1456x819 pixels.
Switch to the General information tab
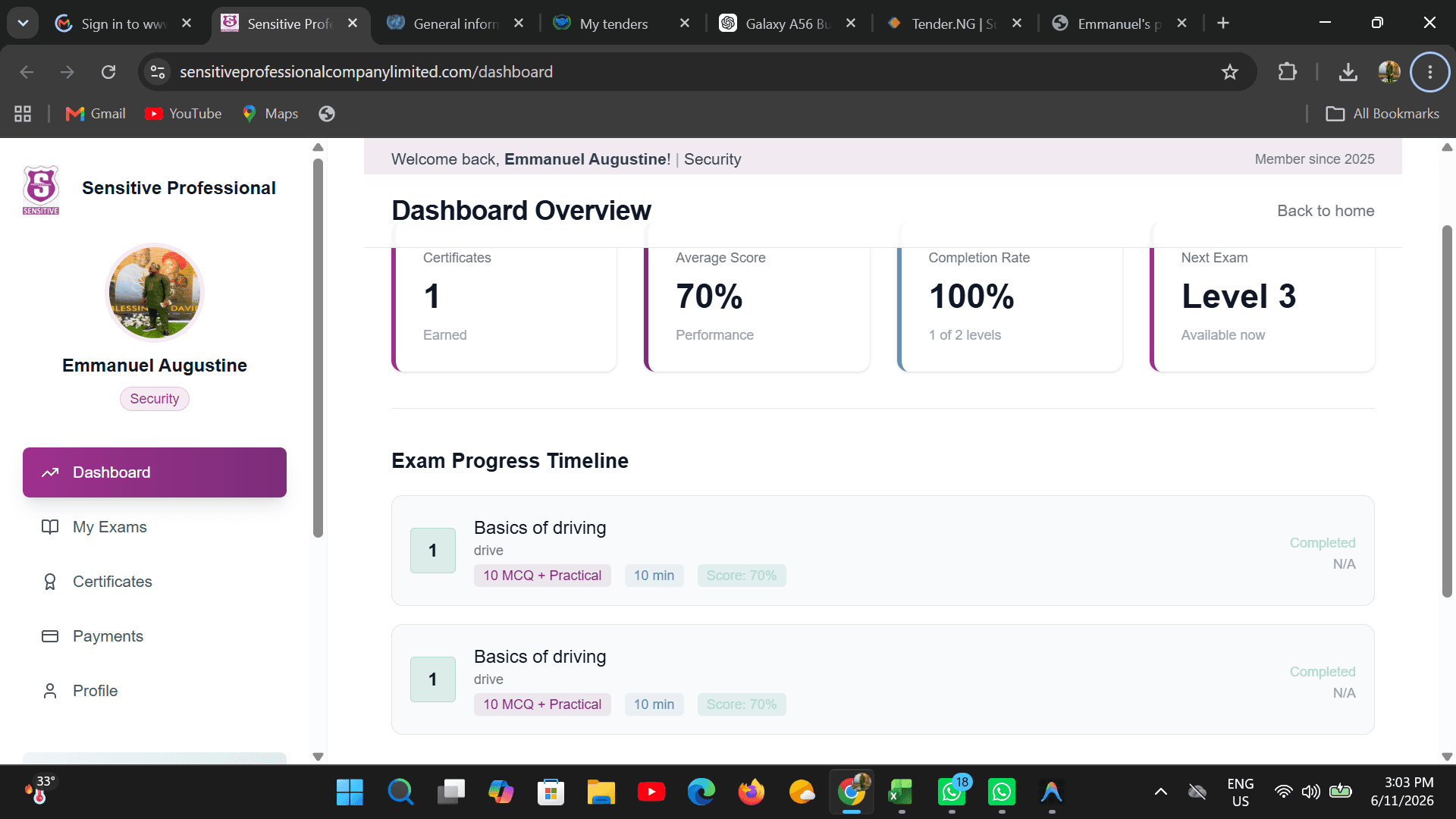pos(455,24)
